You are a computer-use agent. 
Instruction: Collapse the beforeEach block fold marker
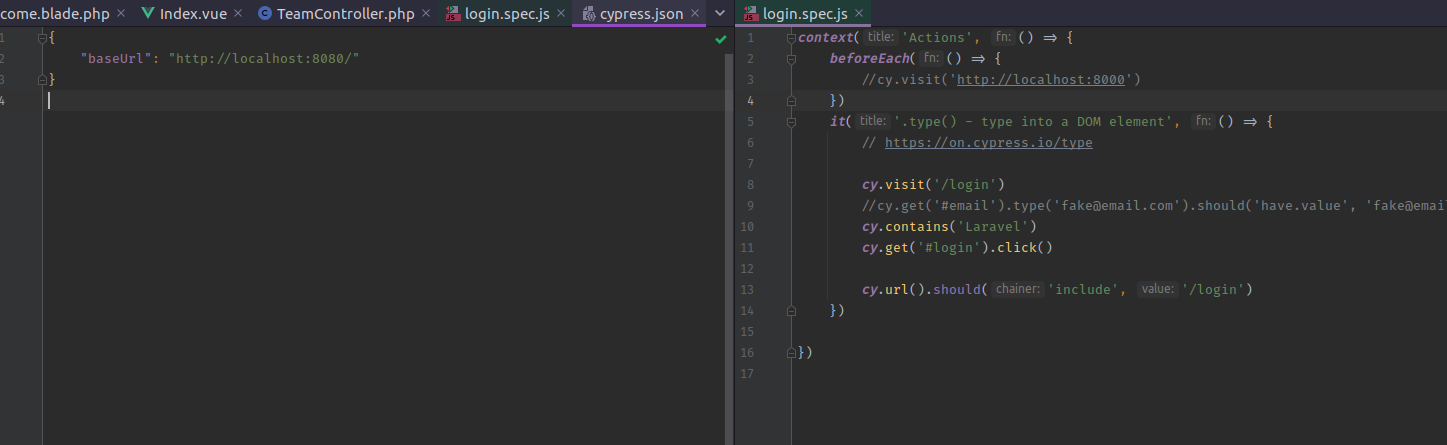tap(792, 59)
